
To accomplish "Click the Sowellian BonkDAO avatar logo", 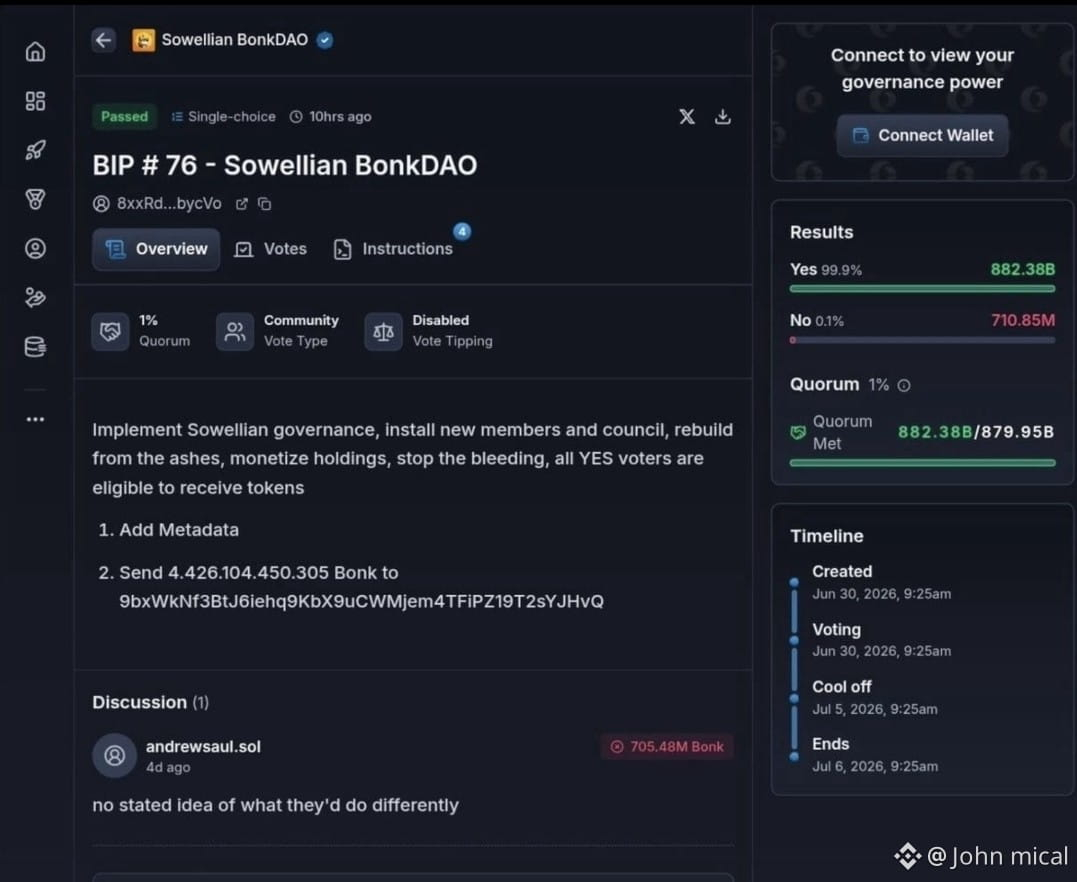I will tap(143, 40).
